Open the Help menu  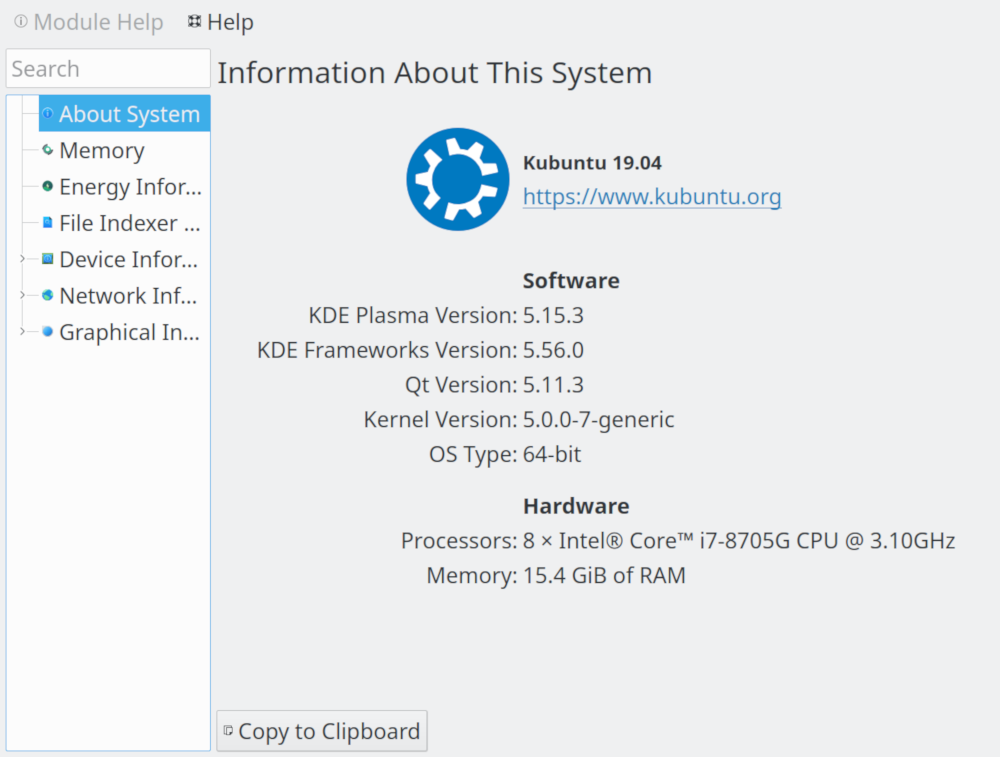coord(221,22)
